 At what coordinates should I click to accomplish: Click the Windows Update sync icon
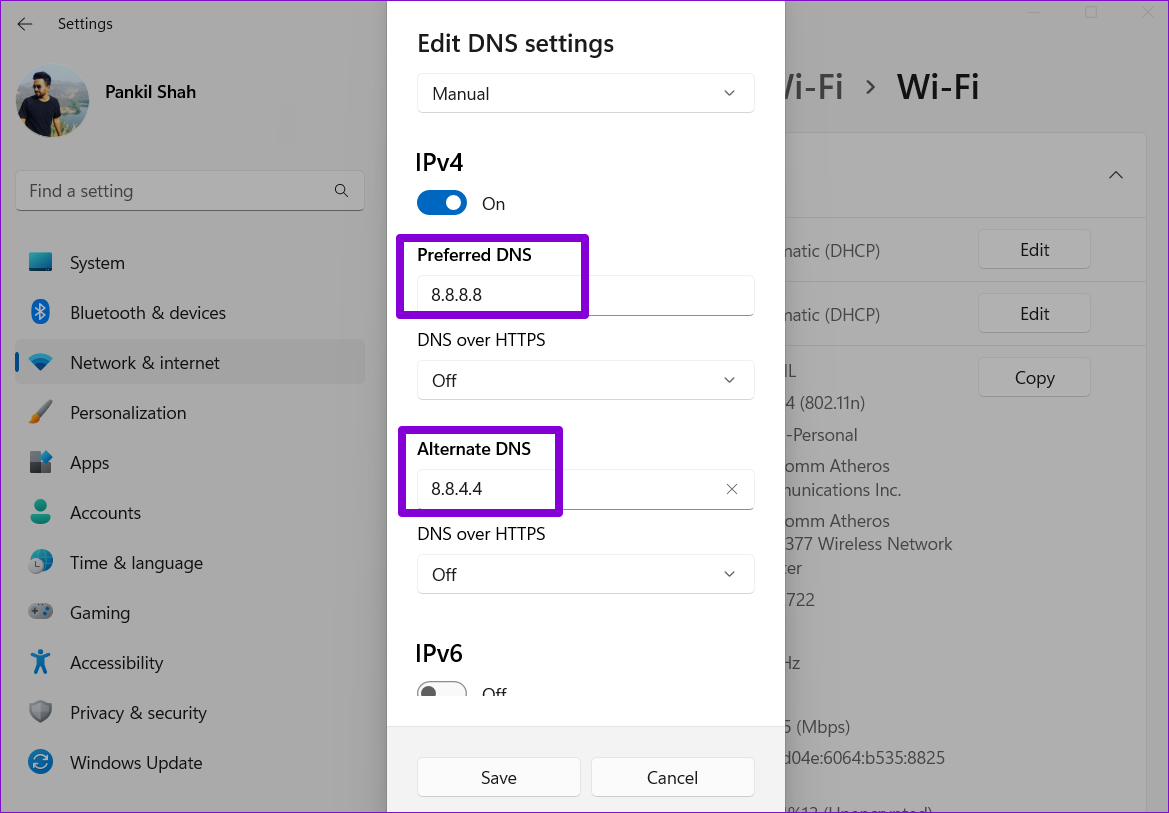[40, 762]
